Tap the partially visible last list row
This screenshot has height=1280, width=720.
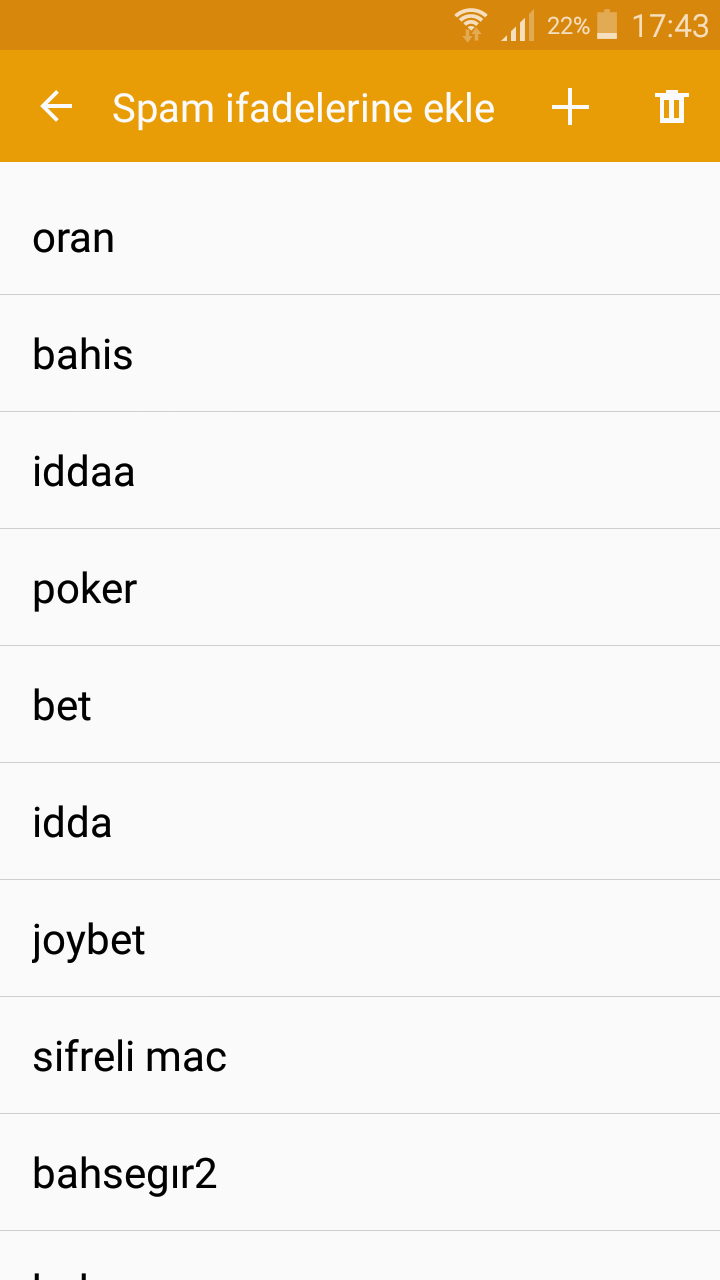[360, 1258]
